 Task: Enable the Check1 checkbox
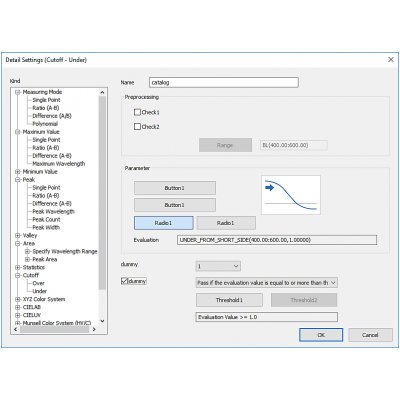click(137, 112)
